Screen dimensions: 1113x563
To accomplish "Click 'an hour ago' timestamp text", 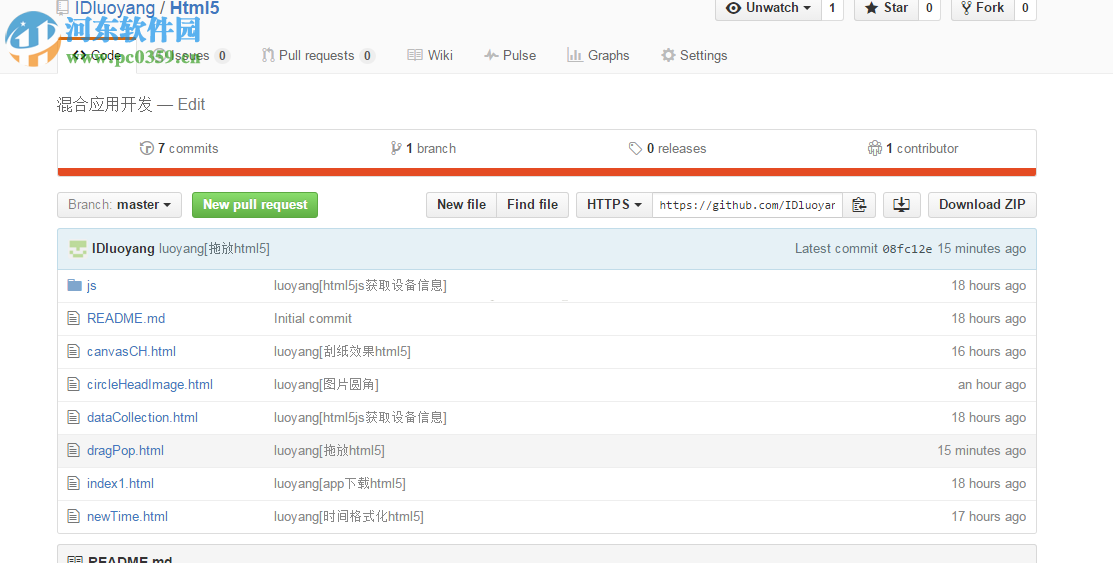I will tap(992, 384).
